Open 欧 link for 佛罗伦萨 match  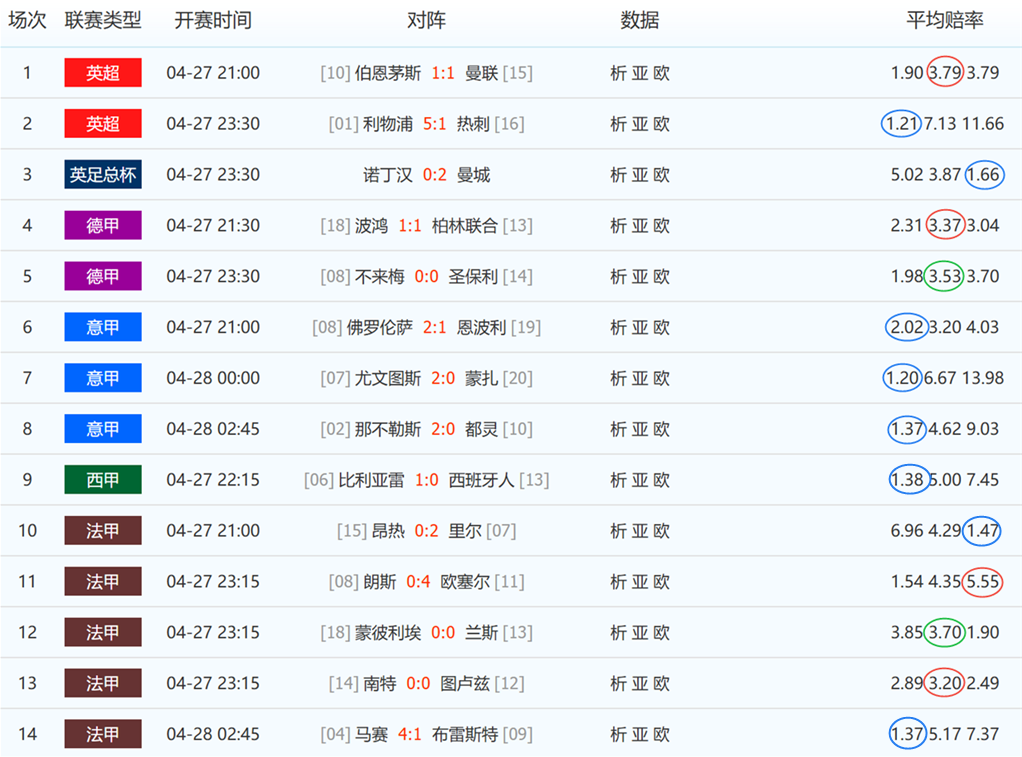click(x=661, y=327)
